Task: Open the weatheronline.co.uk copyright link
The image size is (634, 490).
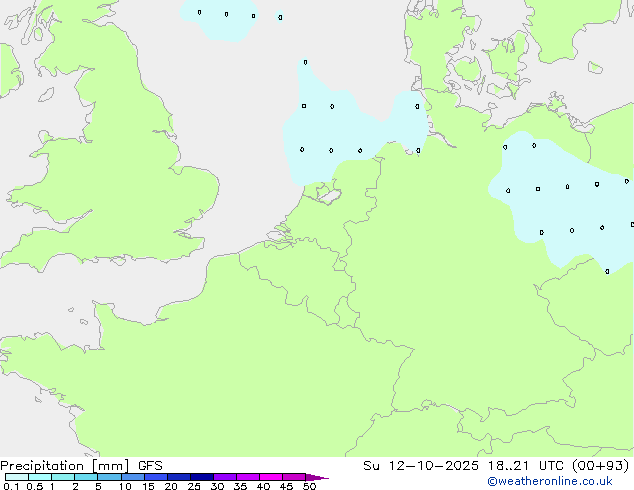Action: coord(549,481)
